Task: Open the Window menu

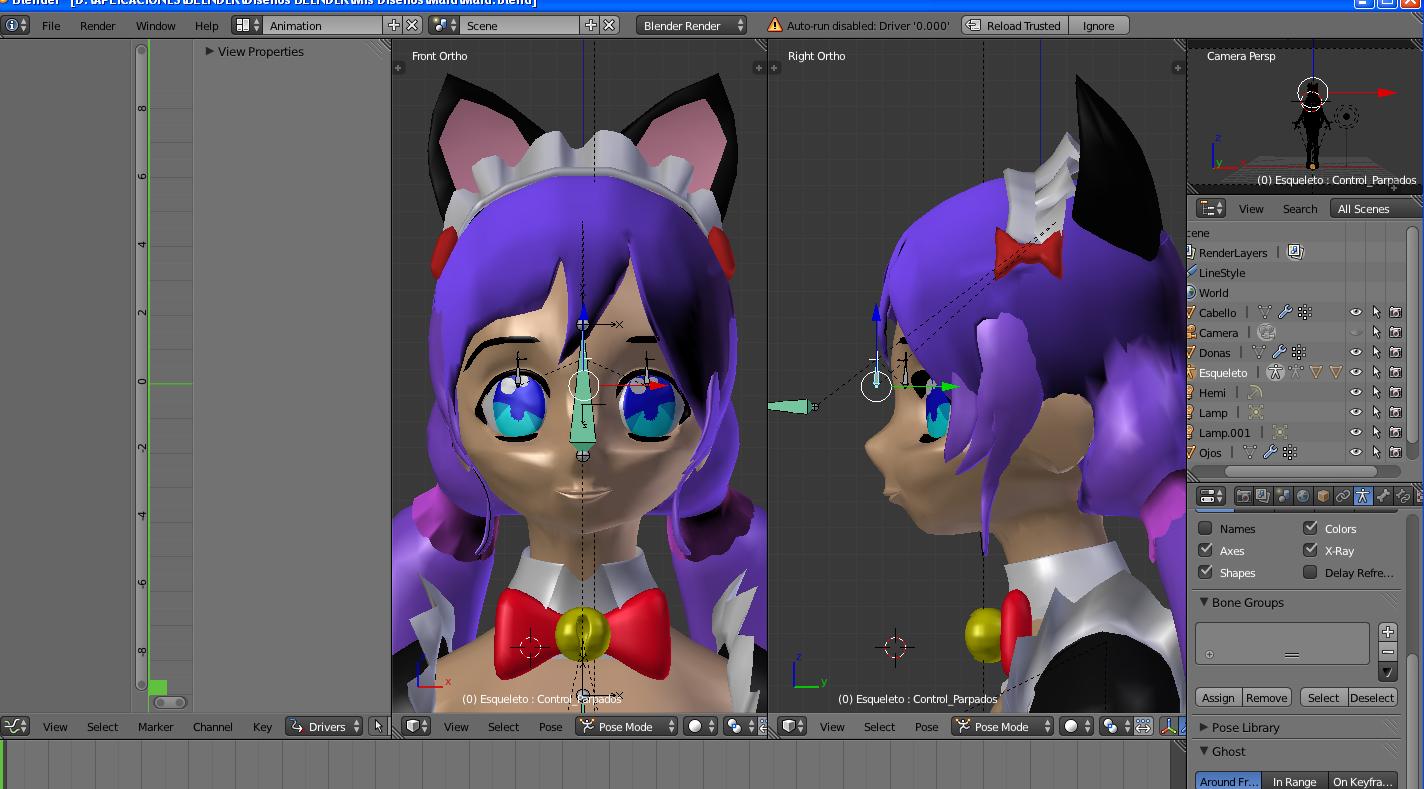Action: pyautogui.click(x=155, y=25)
